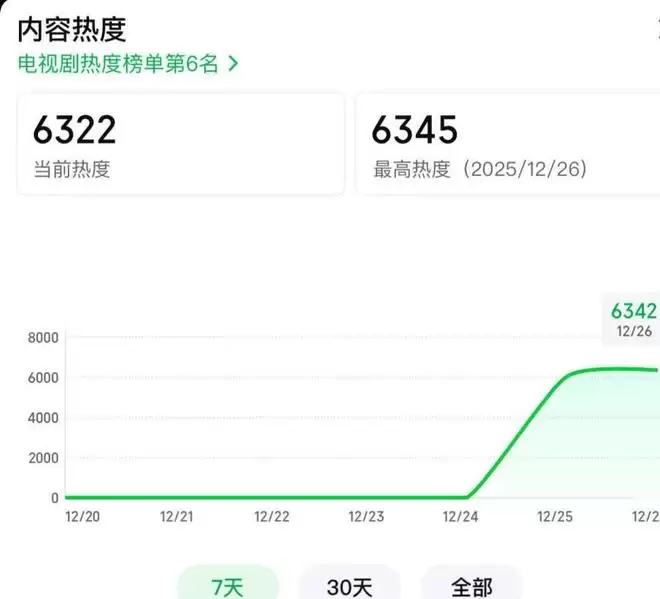The width and height of the screenshot is (660, 599).
Task: Tap the 6345 最高热度 card
Action: coord(508,144)
